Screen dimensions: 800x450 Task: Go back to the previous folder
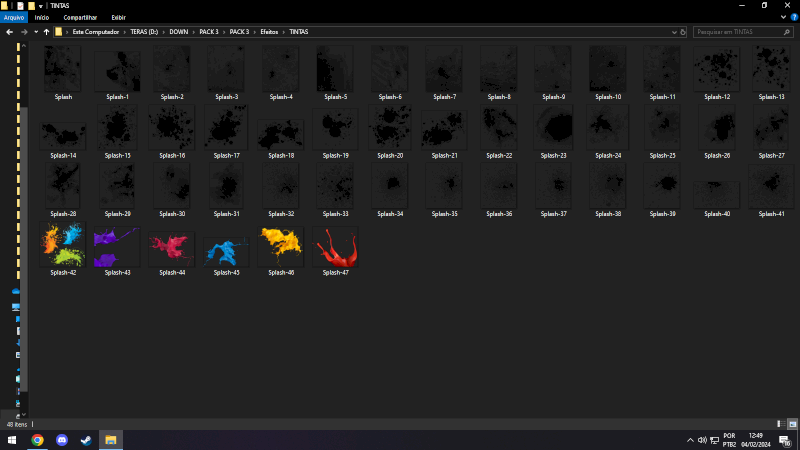(x=9, y=32)
